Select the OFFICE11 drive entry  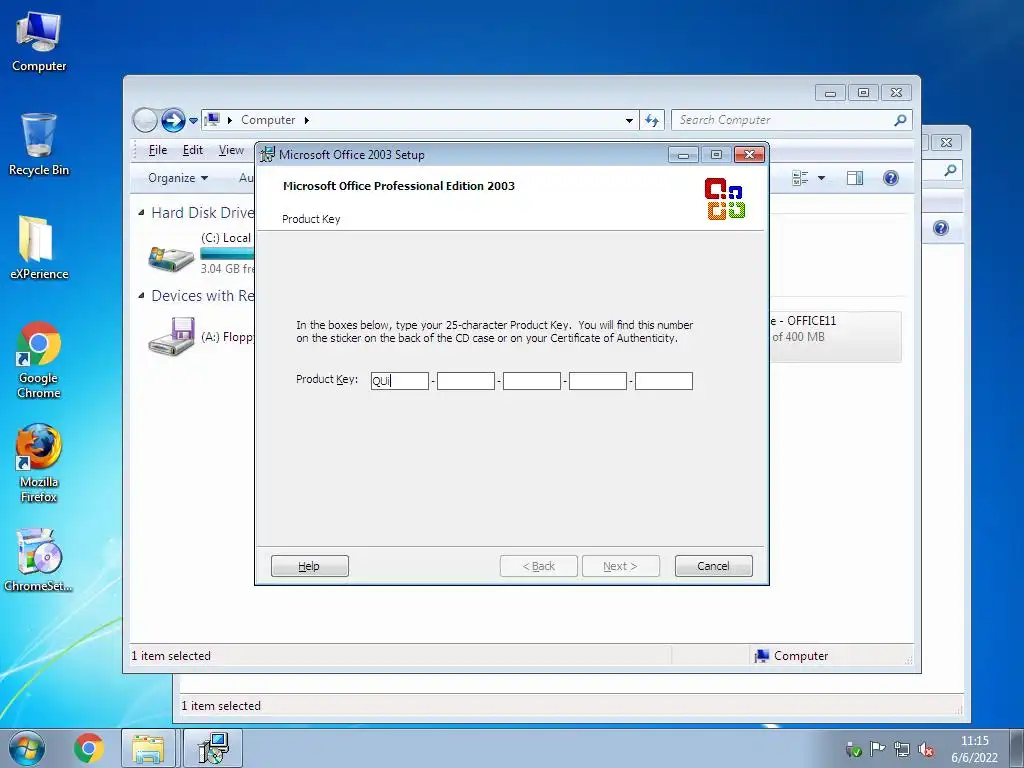click(x=835, y=337)
